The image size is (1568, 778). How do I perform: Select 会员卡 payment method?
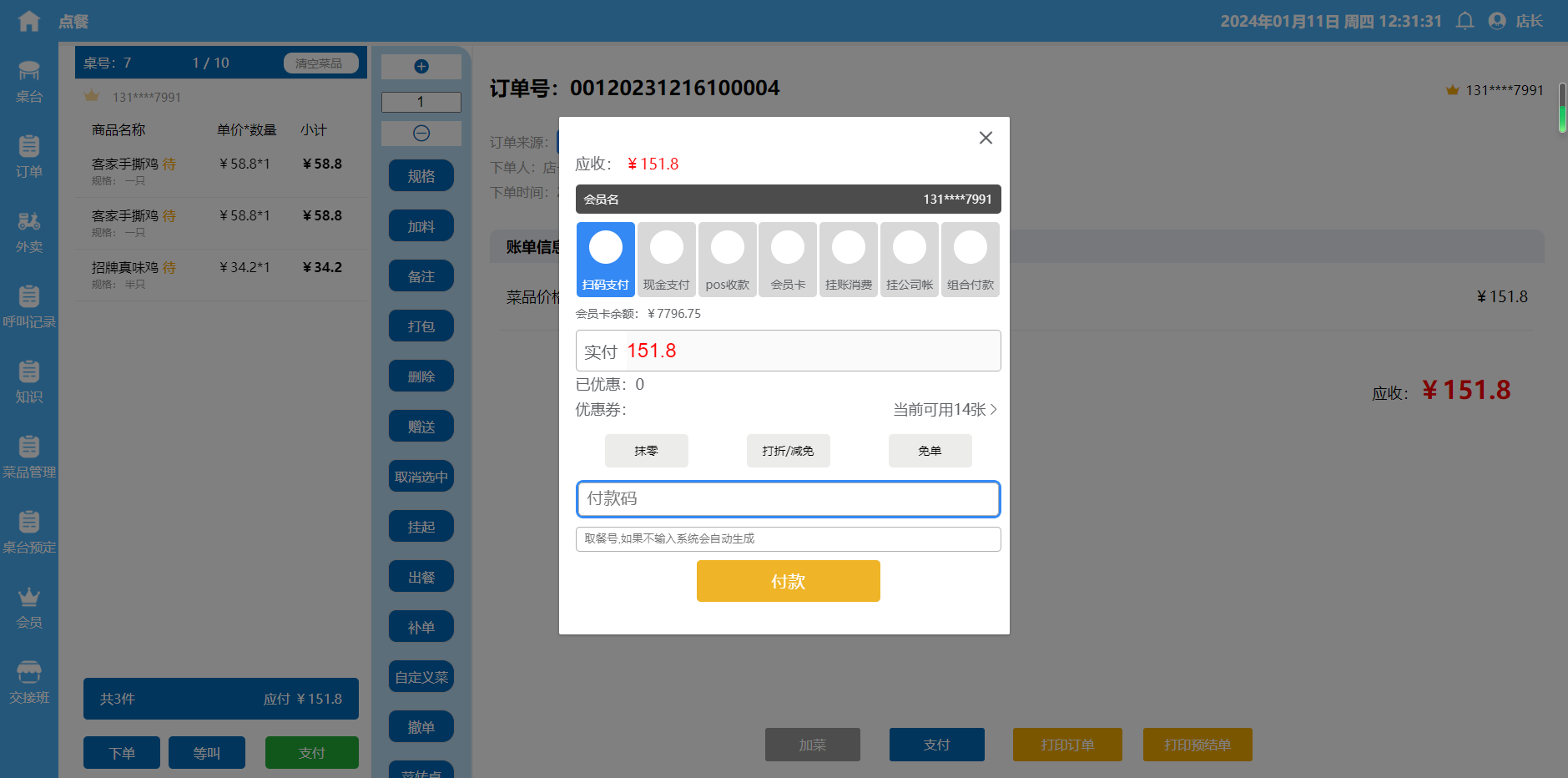coord(788,260)
